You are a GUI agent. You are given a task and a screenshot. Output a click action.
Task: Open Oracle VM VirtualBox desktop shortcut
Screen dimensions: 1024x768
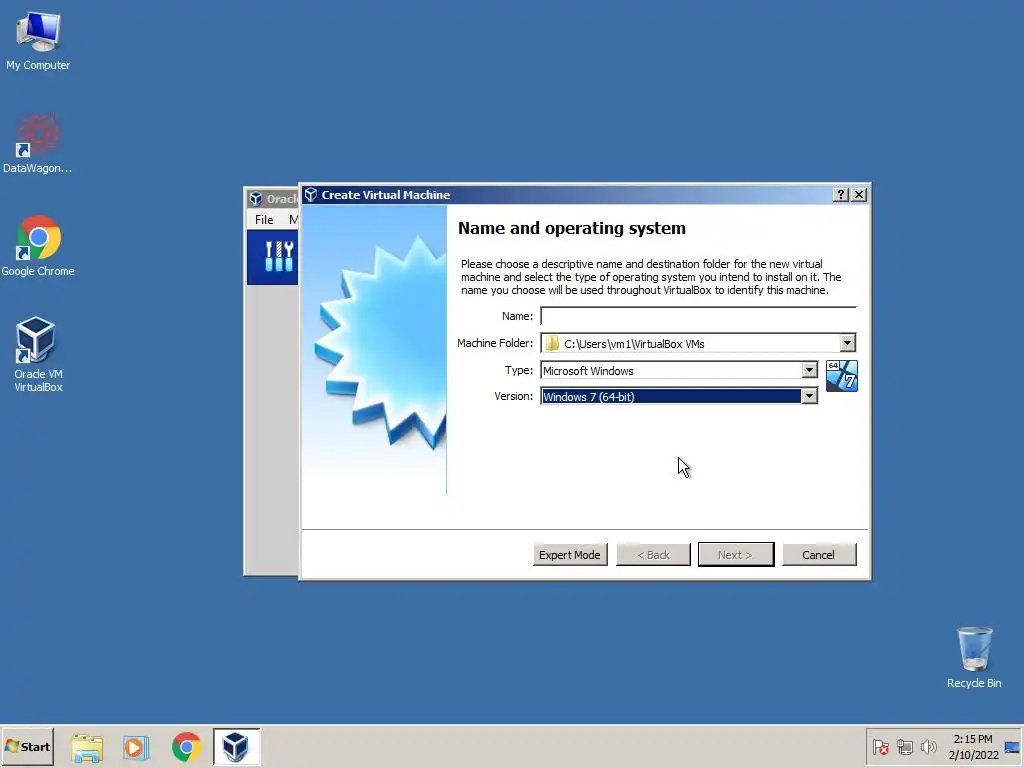coord(38,354)
